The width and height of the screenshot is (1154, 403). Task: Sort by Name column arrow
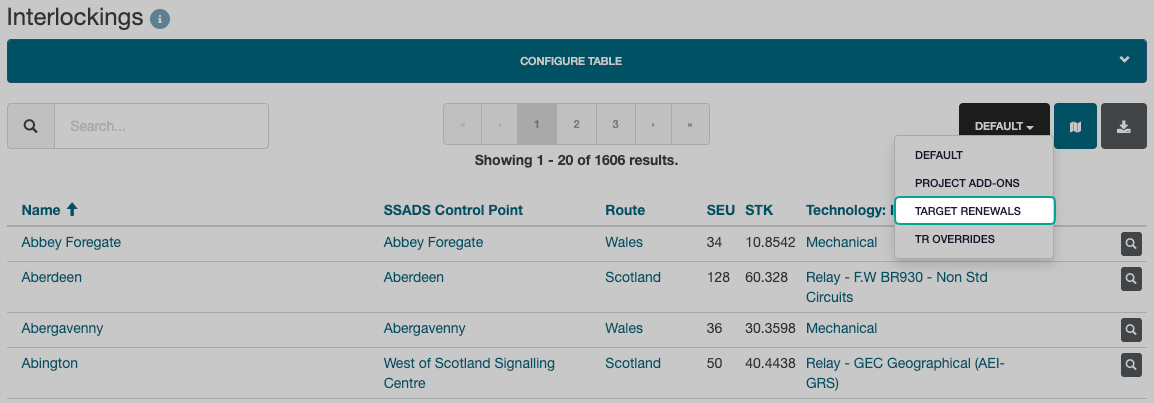72,210
